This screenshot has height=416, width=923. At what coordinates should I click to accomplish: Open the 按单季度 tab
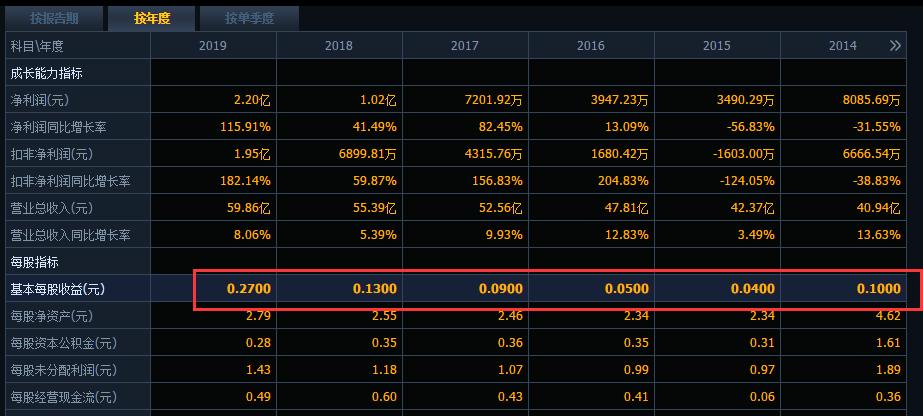pos(249,18)
